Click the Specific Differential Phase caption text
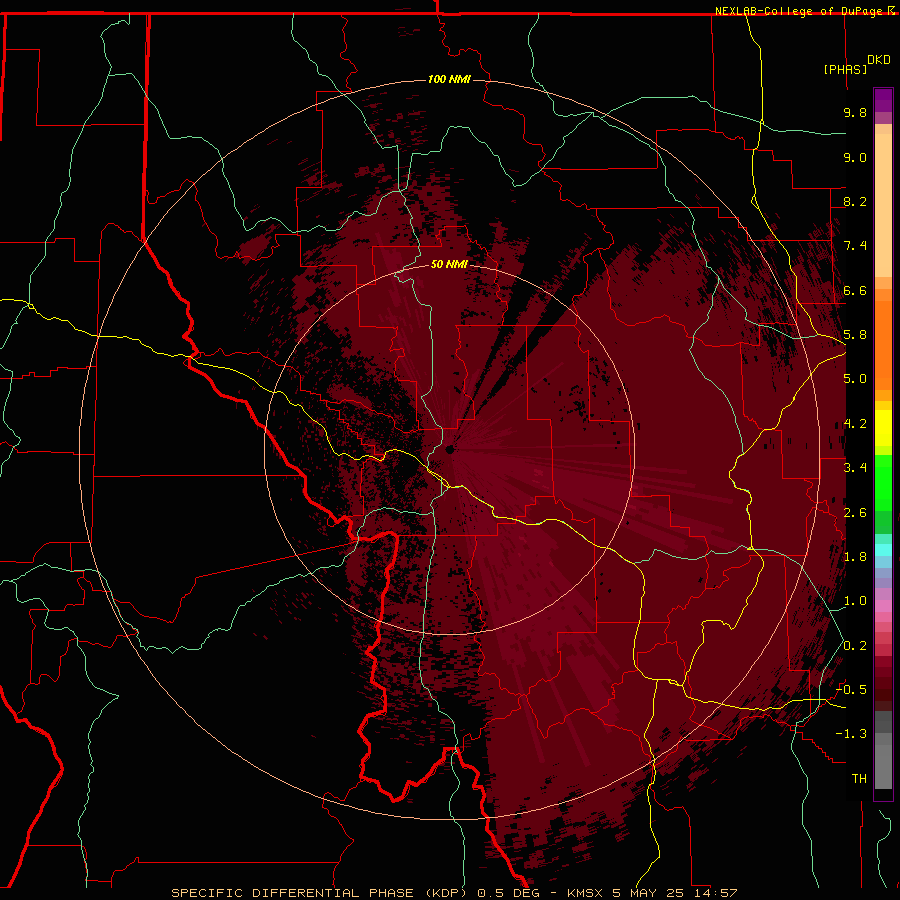The image size is (900, 900). (455, 893)
